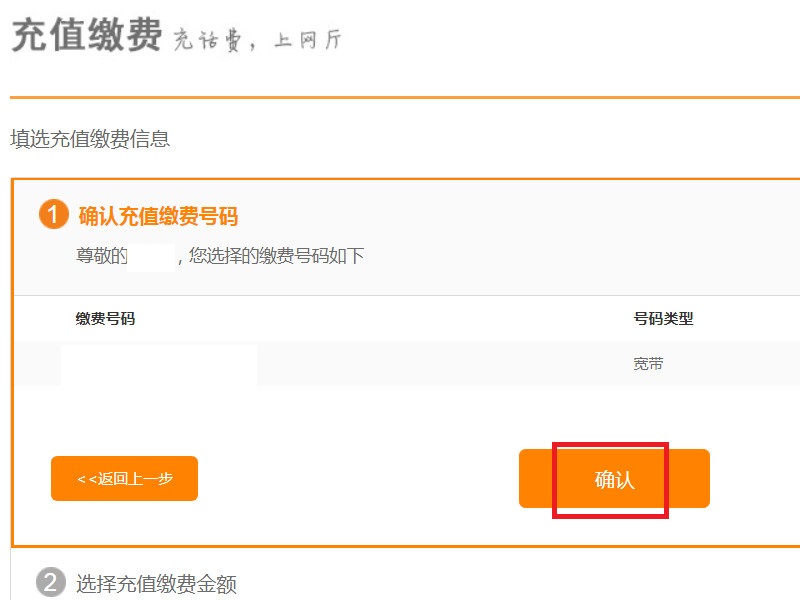The width and height of the screenshot is (800, 600).
Task: Click the blanked-out username after 尊敬的
Action: coord(151,257)
